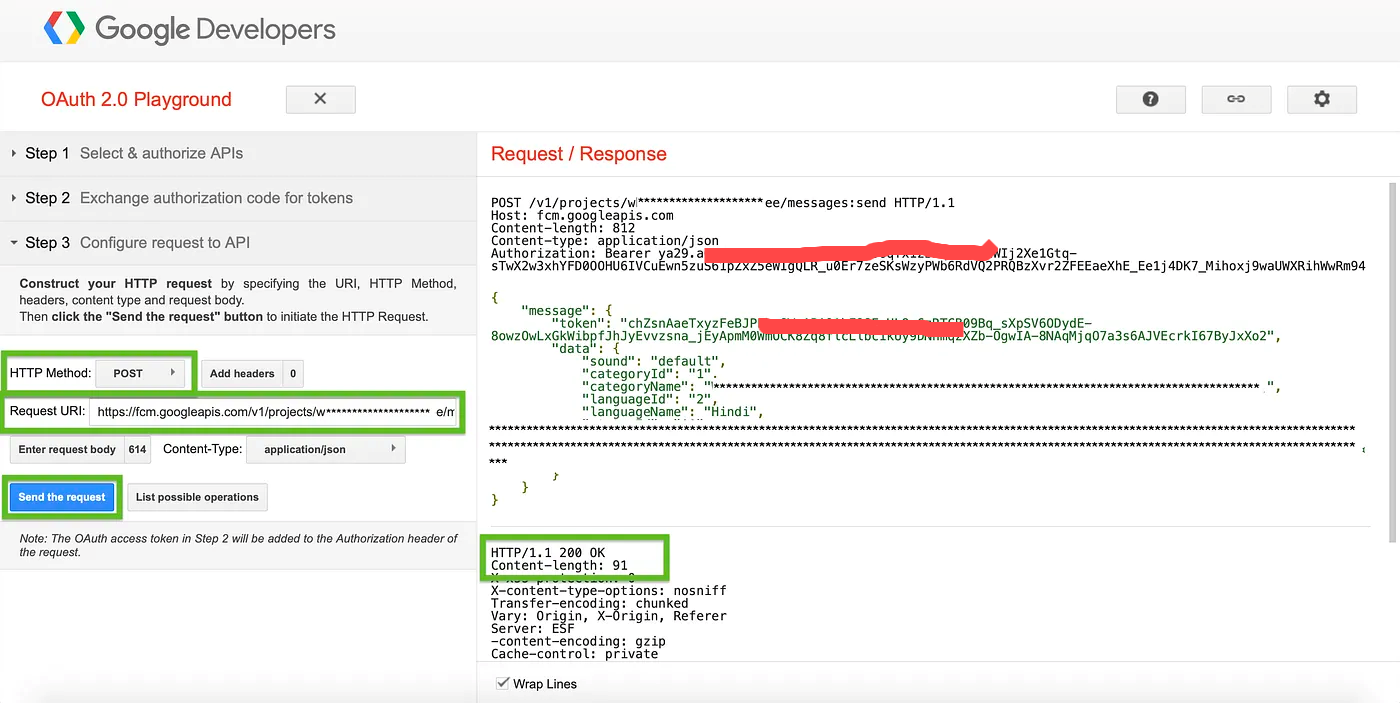Click the POST /v1/projects request line

(x=723, y=203)
